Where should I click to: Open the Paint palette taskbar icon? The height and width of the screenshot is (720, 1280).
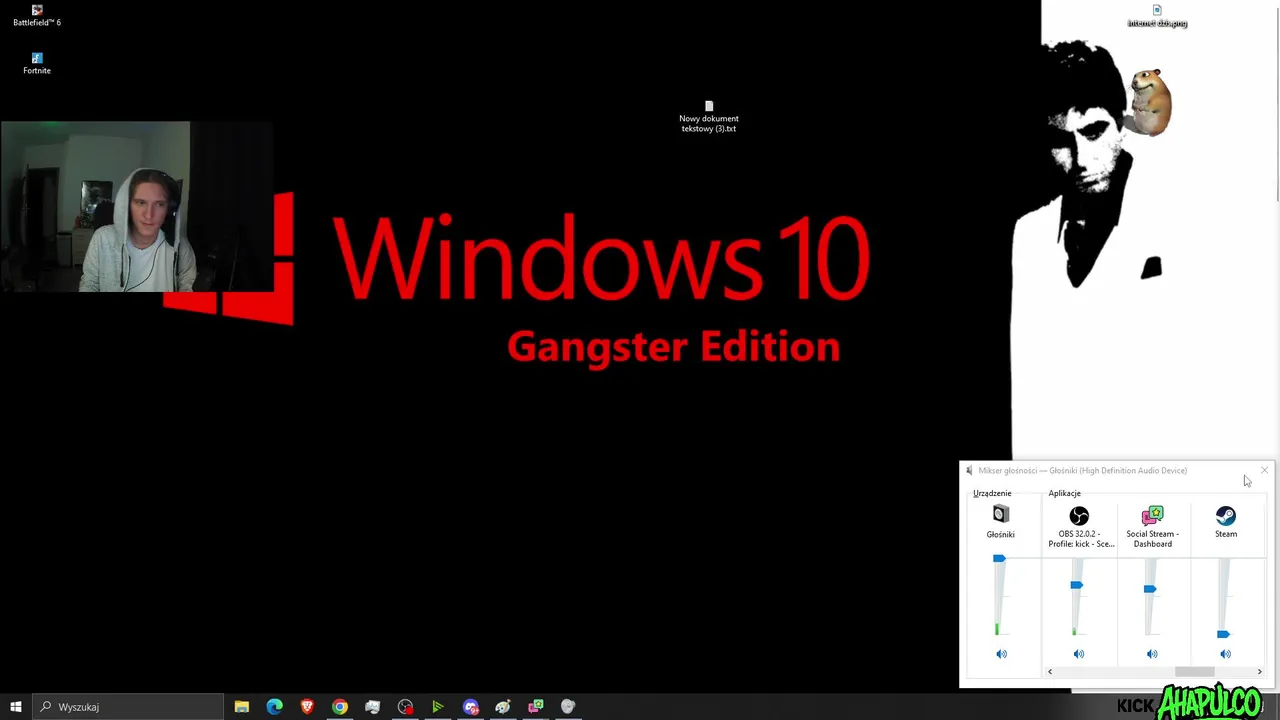(503, 707)
